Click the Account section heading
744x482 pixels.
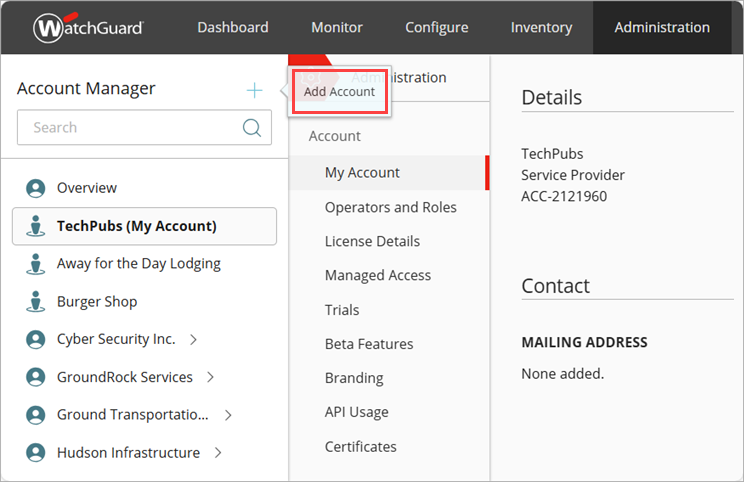pyautogui.click(x=335, y=136)
